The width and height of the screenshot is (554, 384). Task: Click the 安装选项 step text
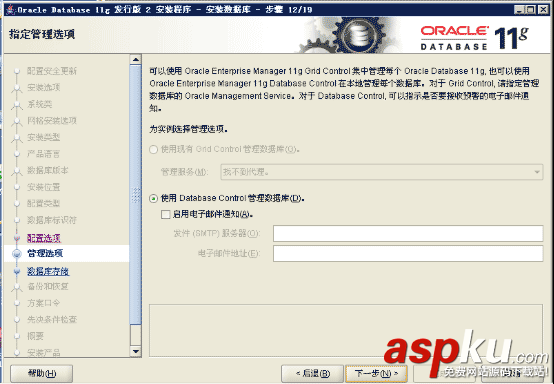(x=44, y=87)
